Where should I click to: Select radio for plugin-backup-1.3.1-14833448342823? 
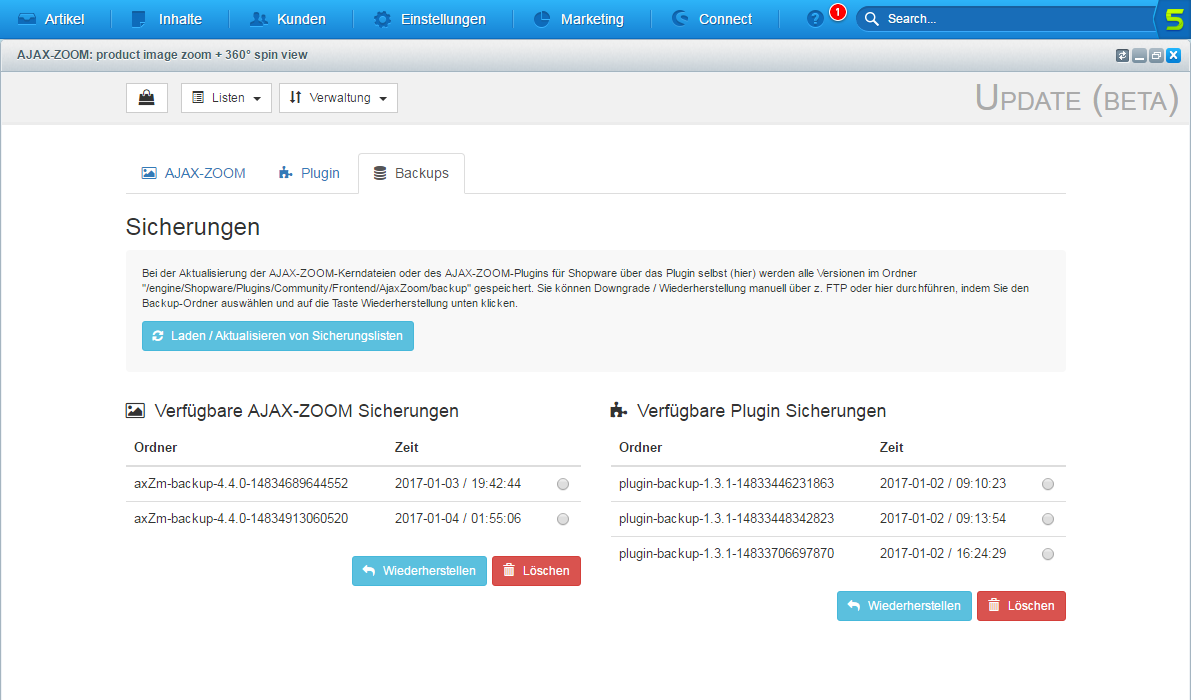(x=1048, y=519)
